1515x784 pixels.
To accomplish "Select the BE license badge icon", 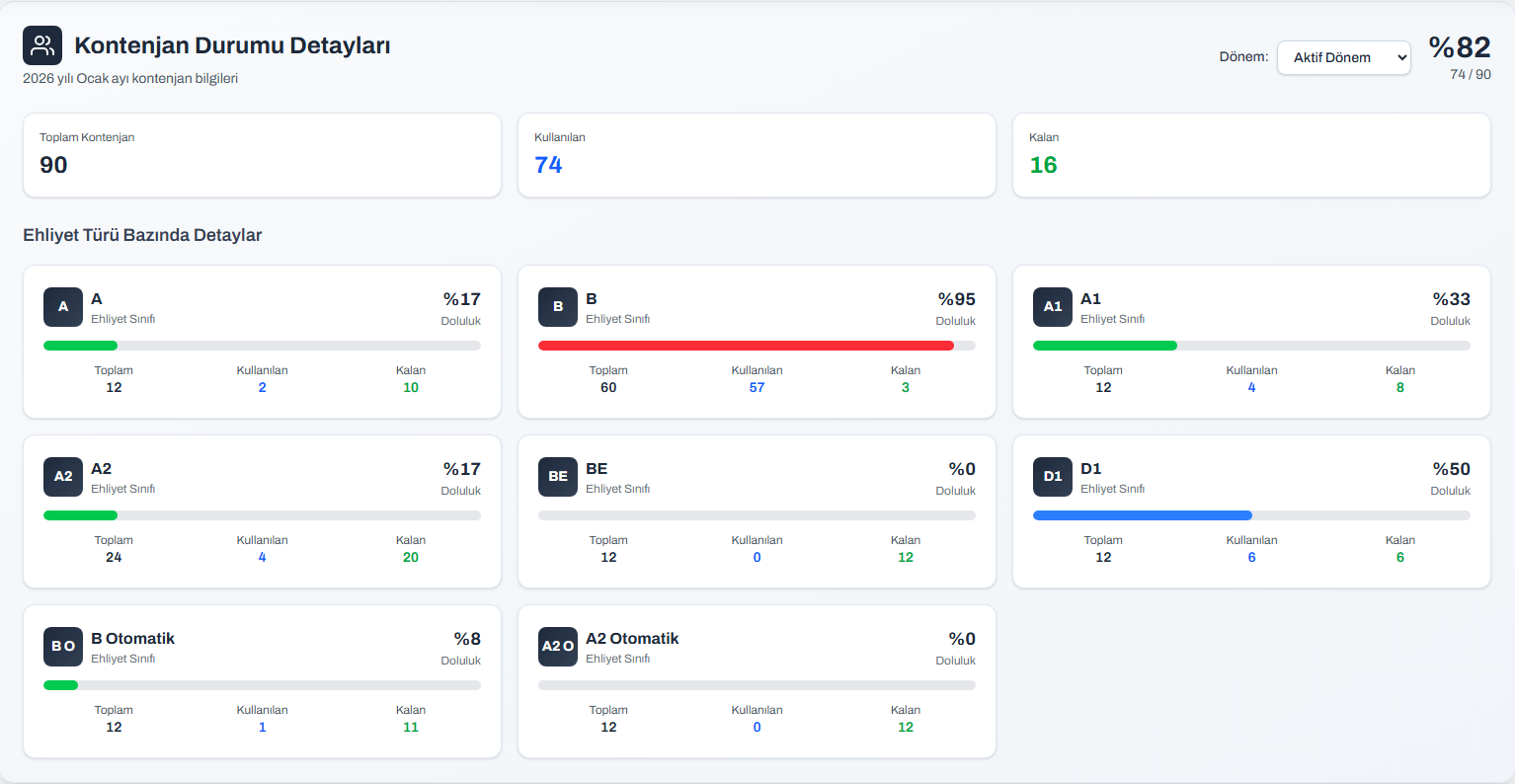I will pos(558,477).
